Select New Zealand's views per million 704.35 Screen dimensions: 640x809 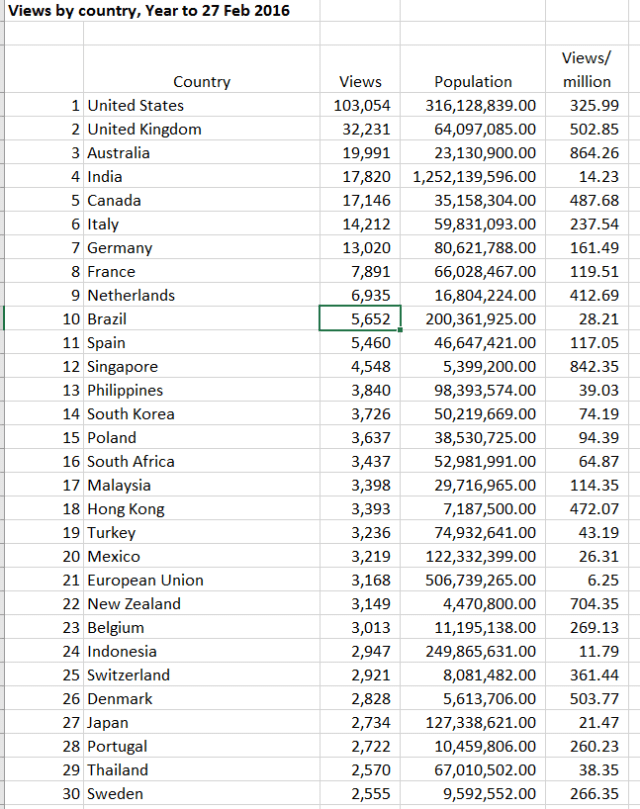coord(592,604)
